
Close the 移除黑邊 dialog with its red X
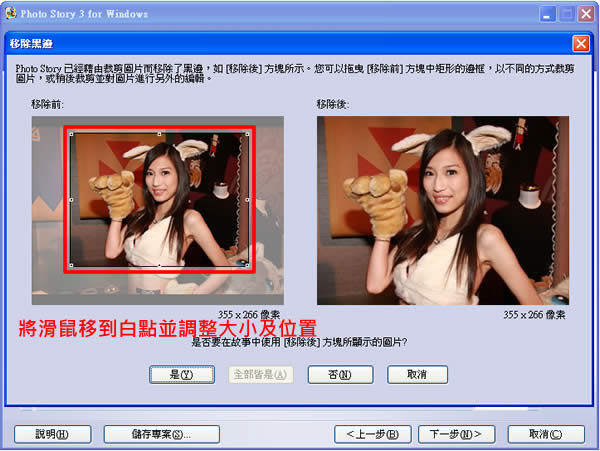point(581,44)
